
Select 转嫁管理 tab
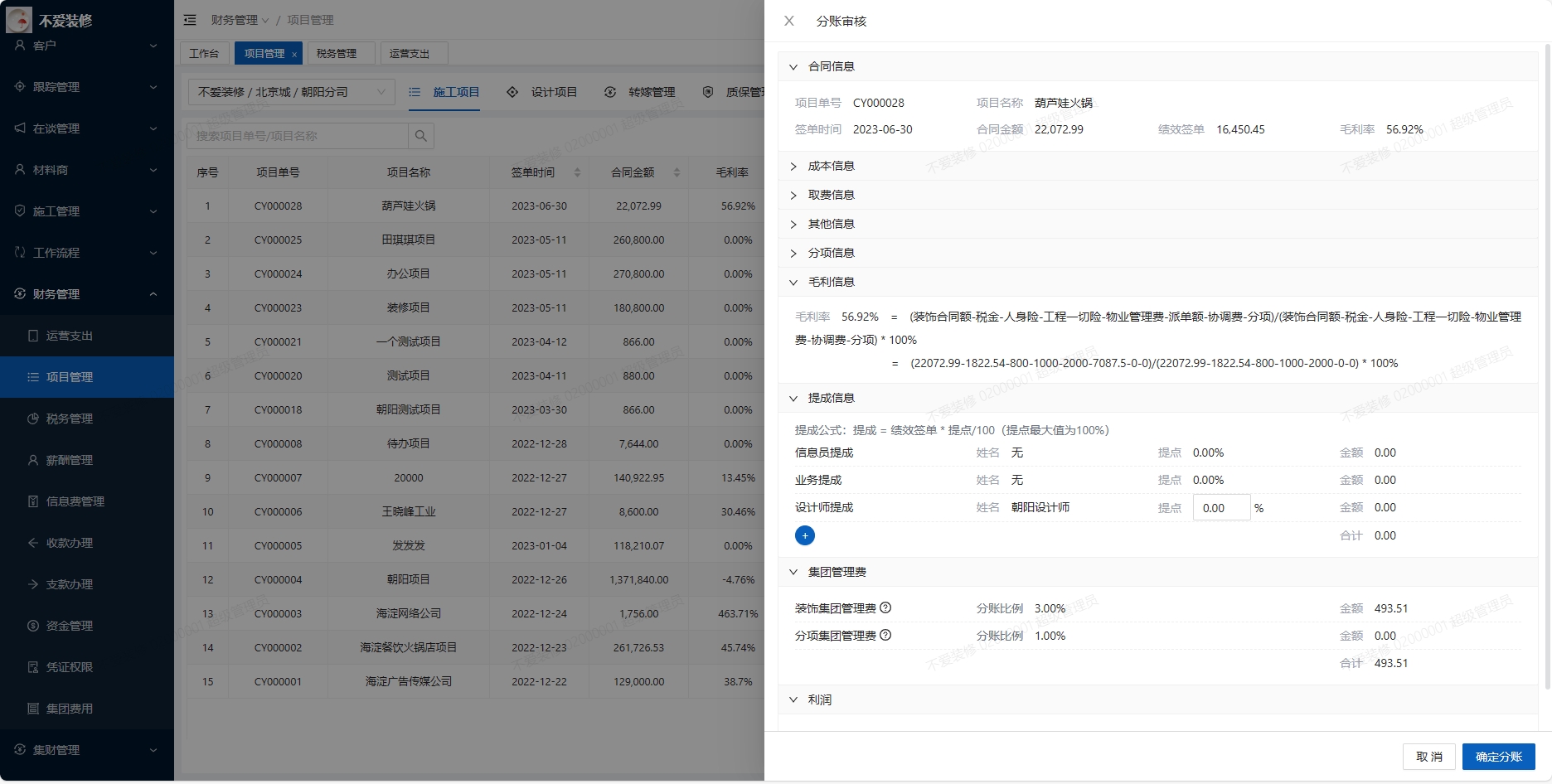pos(640,92)
